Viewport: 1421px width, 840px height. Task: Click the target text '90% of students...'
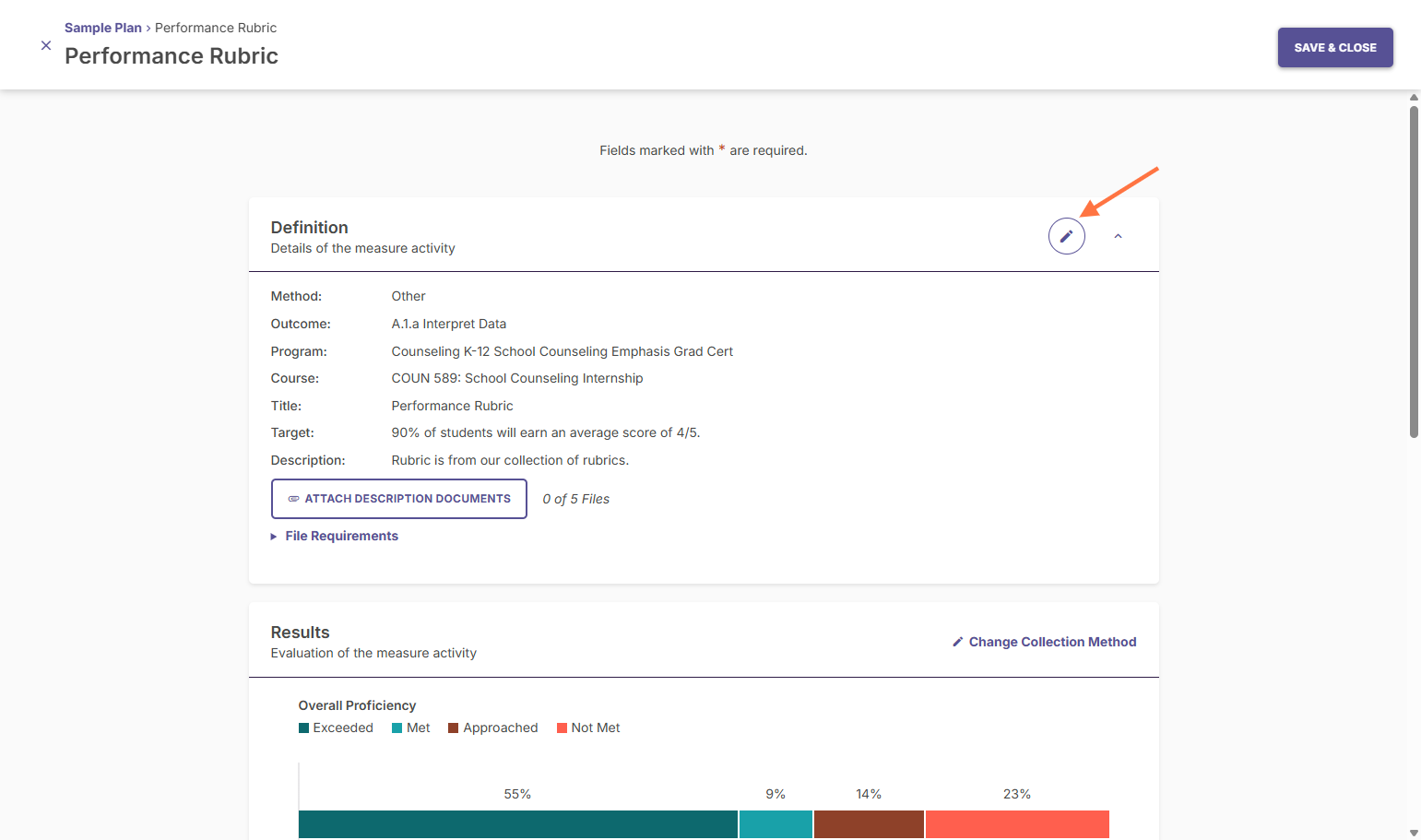coord(546,432)
